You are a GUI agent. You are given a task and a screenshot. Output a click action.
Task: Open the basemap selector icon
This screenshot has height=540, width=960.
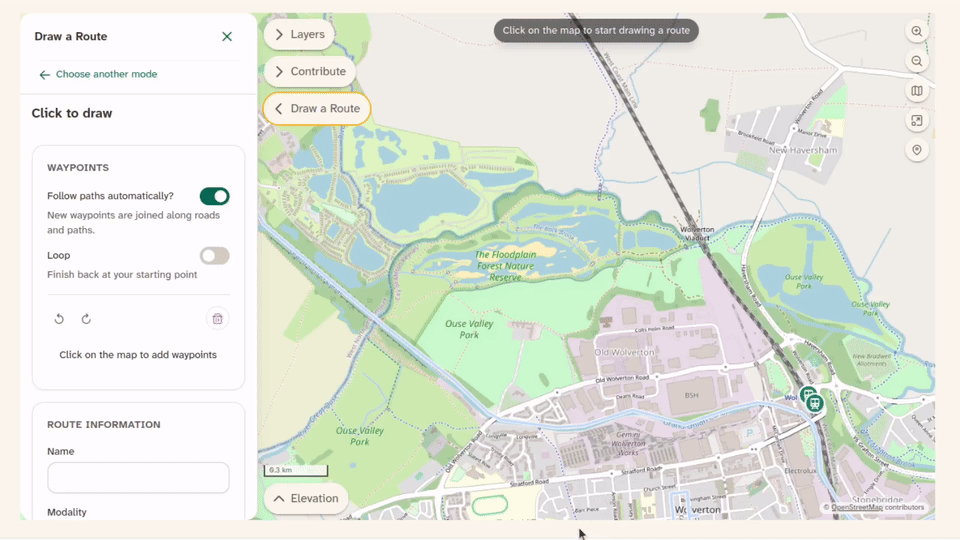(x=917, y=91)
